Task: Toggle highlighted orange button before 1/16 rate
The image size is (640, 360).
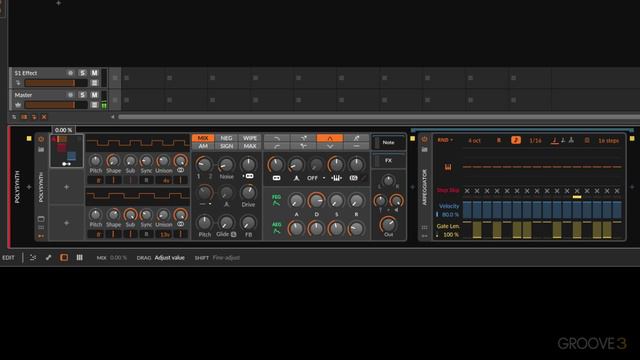Action: [x=516, y=140]
